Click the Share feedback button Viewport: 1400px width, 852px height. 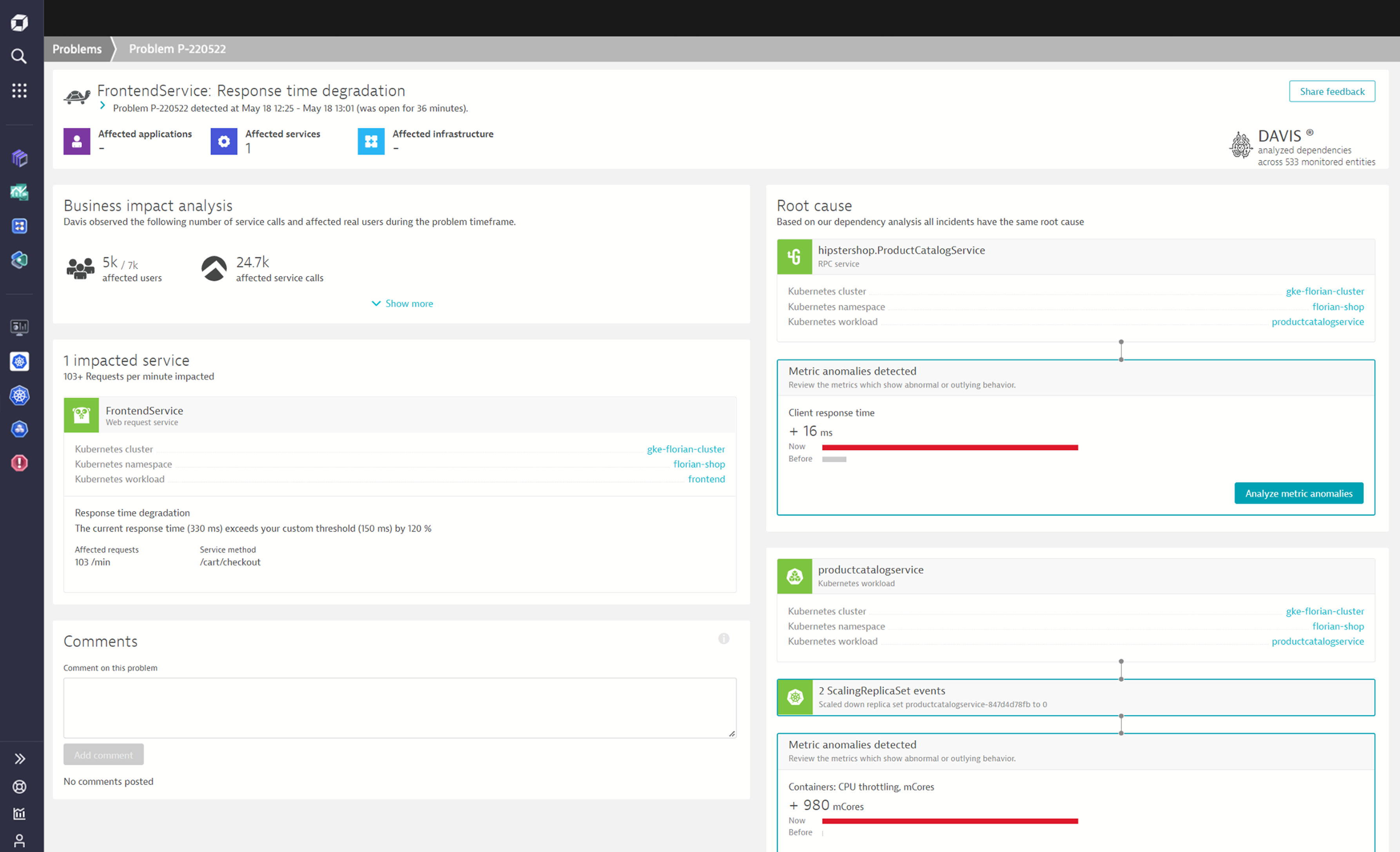1332,91
